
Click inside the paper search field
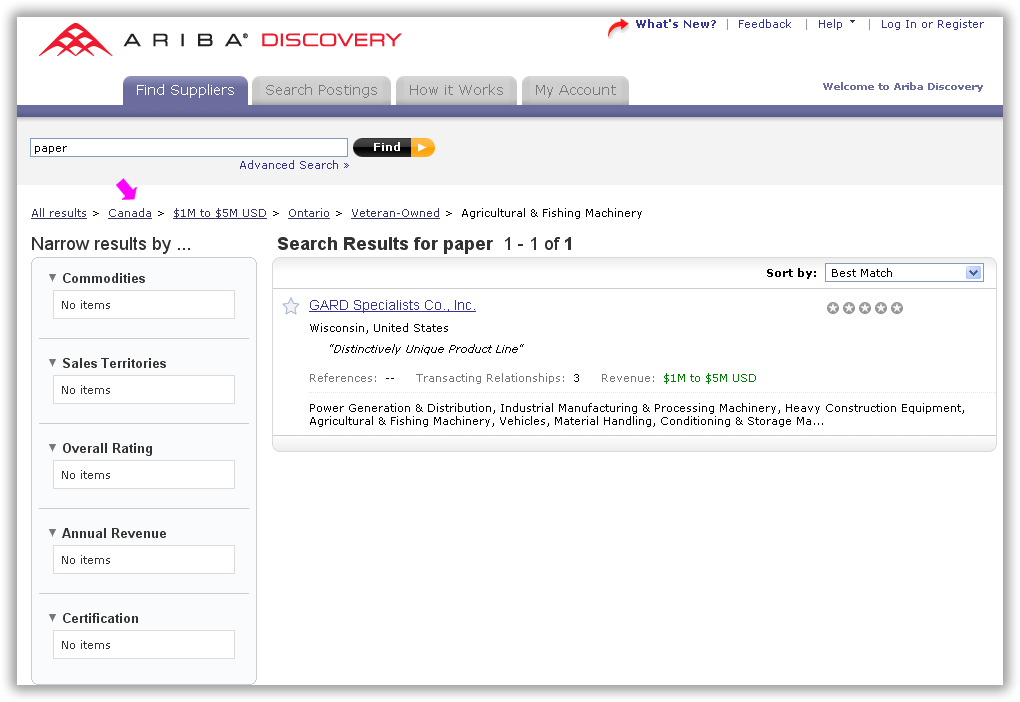pyautogui.click(x=188, y=146)
